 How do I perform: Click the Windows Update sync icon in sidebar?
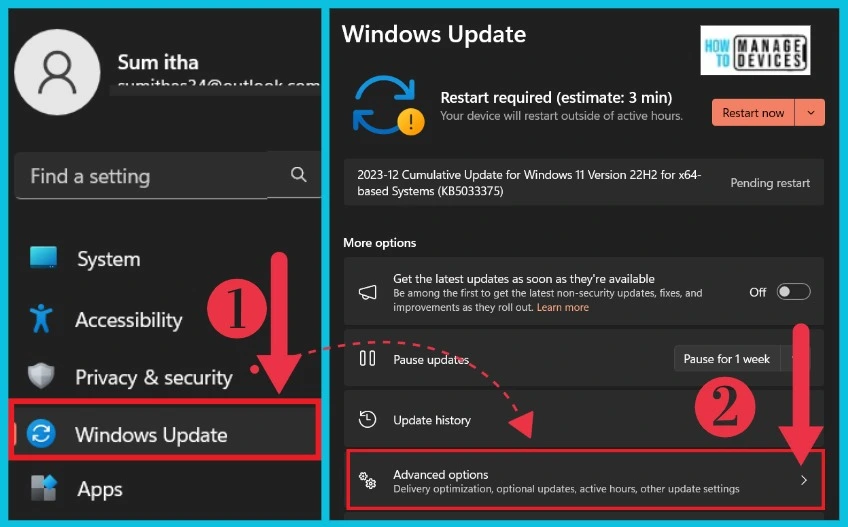(x=41, y=433)
